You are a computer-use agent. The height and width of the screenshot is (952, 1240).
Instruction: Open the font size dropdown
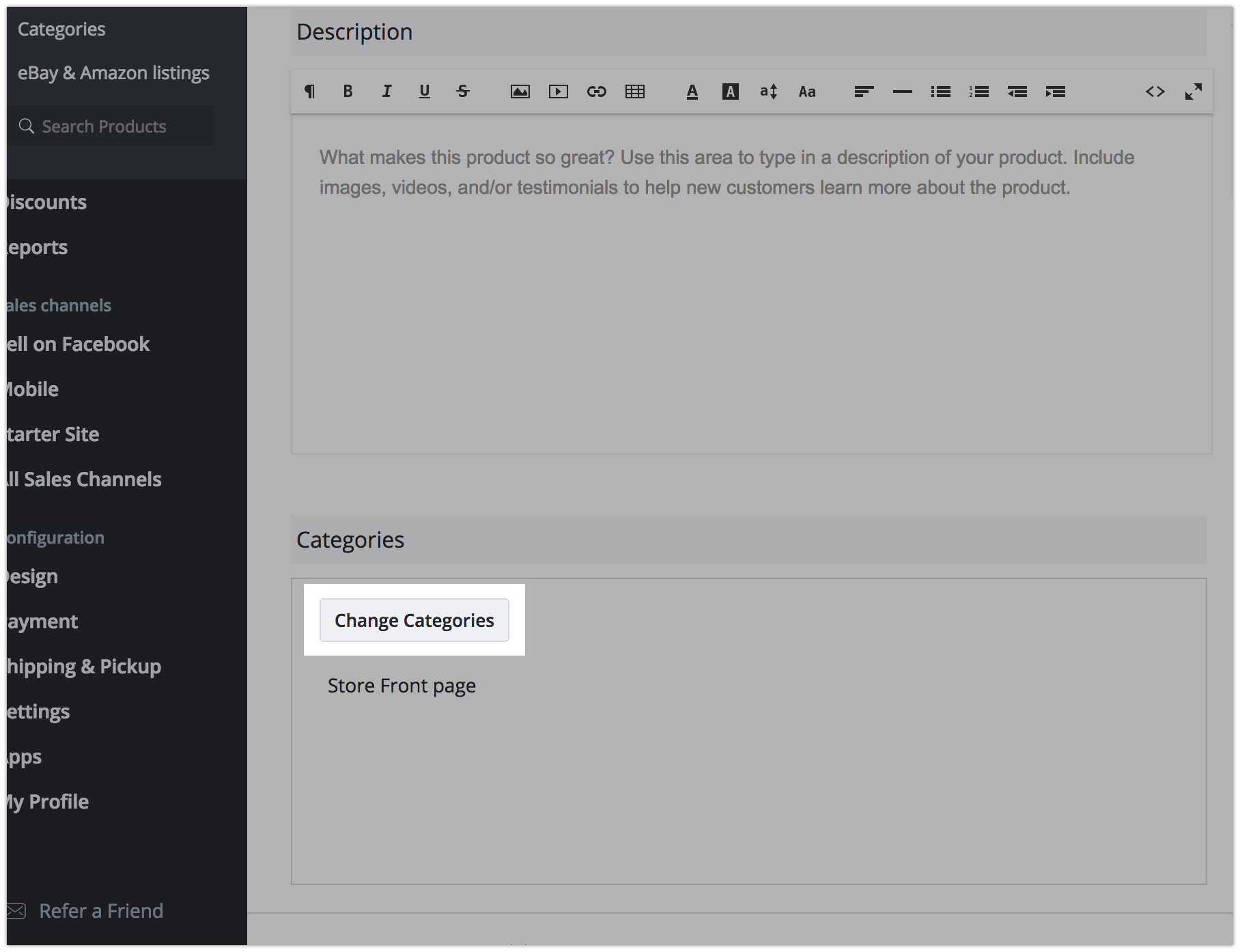click(769, 92)
